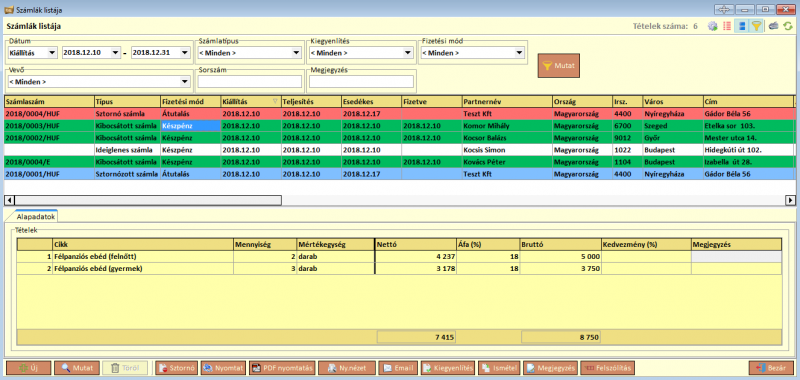Sort by Fizetve column header
This screenshot has height=380, width=800.
click(x=432, y=102)
